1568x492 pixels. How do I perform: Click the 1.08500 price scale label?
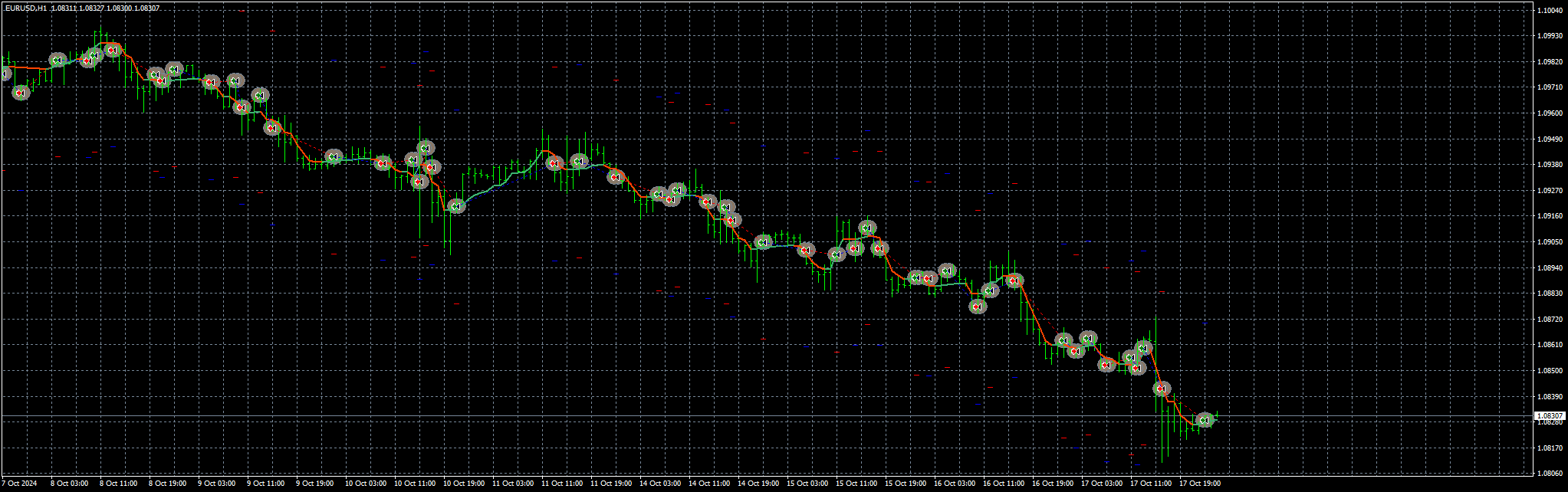[1550, 370]
